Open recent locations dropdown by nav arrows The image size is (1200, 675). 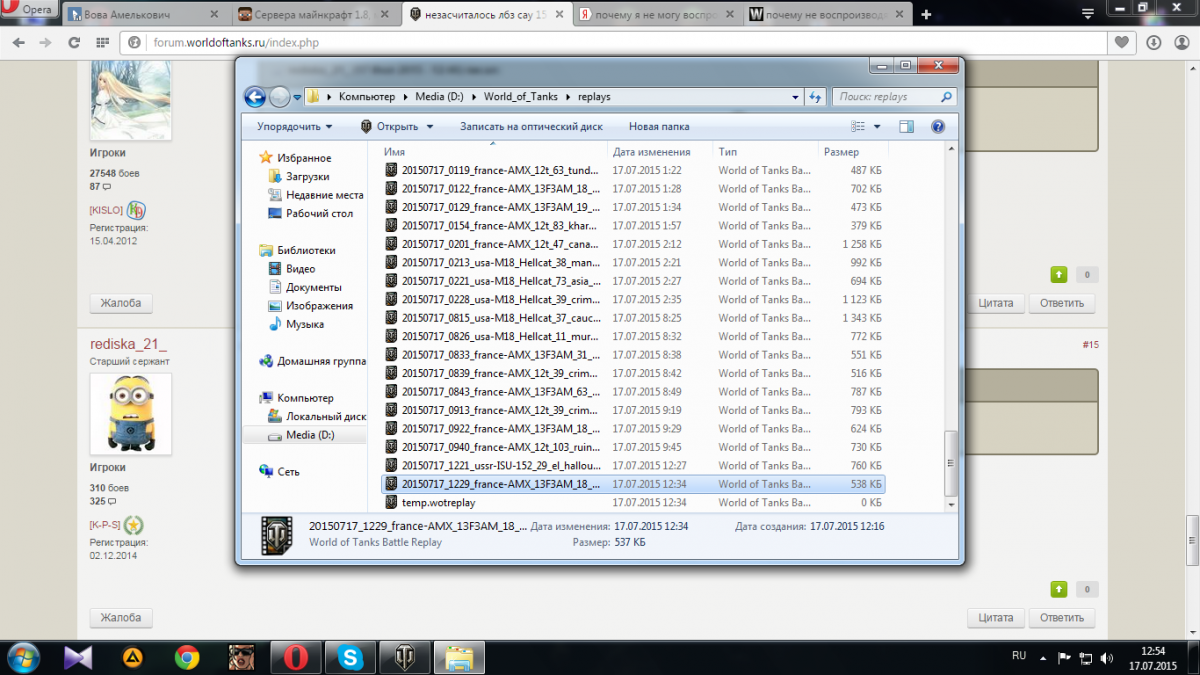click(297, 97)
